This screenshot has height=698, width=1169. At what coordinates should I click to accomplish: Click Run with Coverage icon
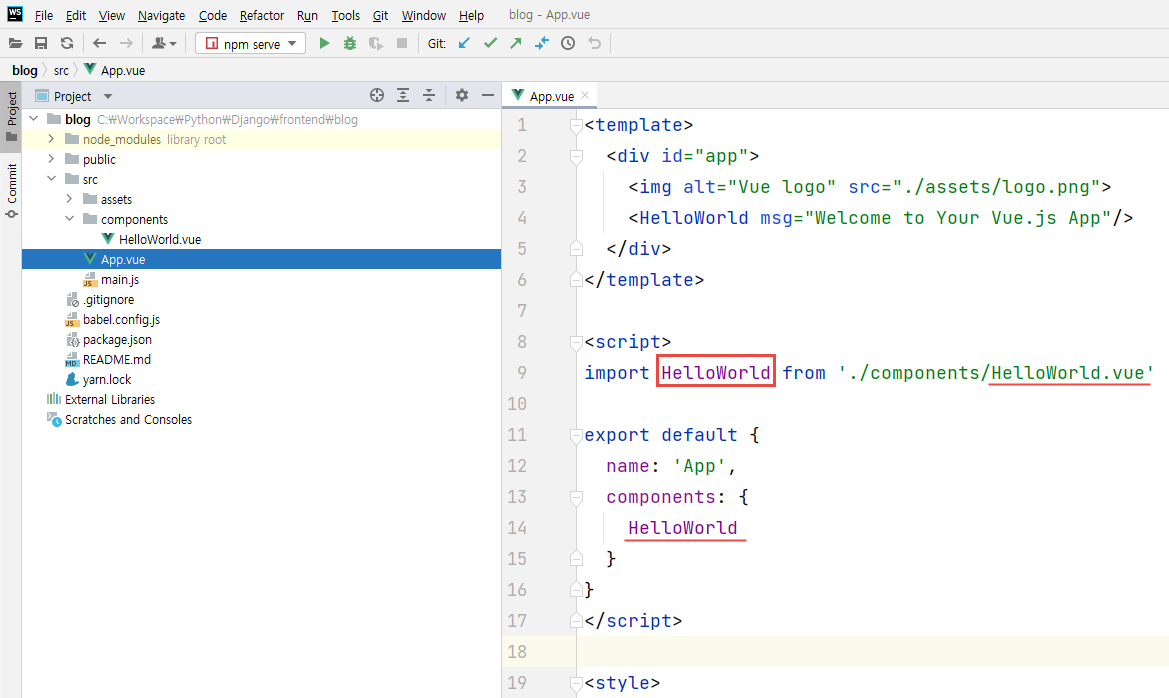(x=376, y=43)
